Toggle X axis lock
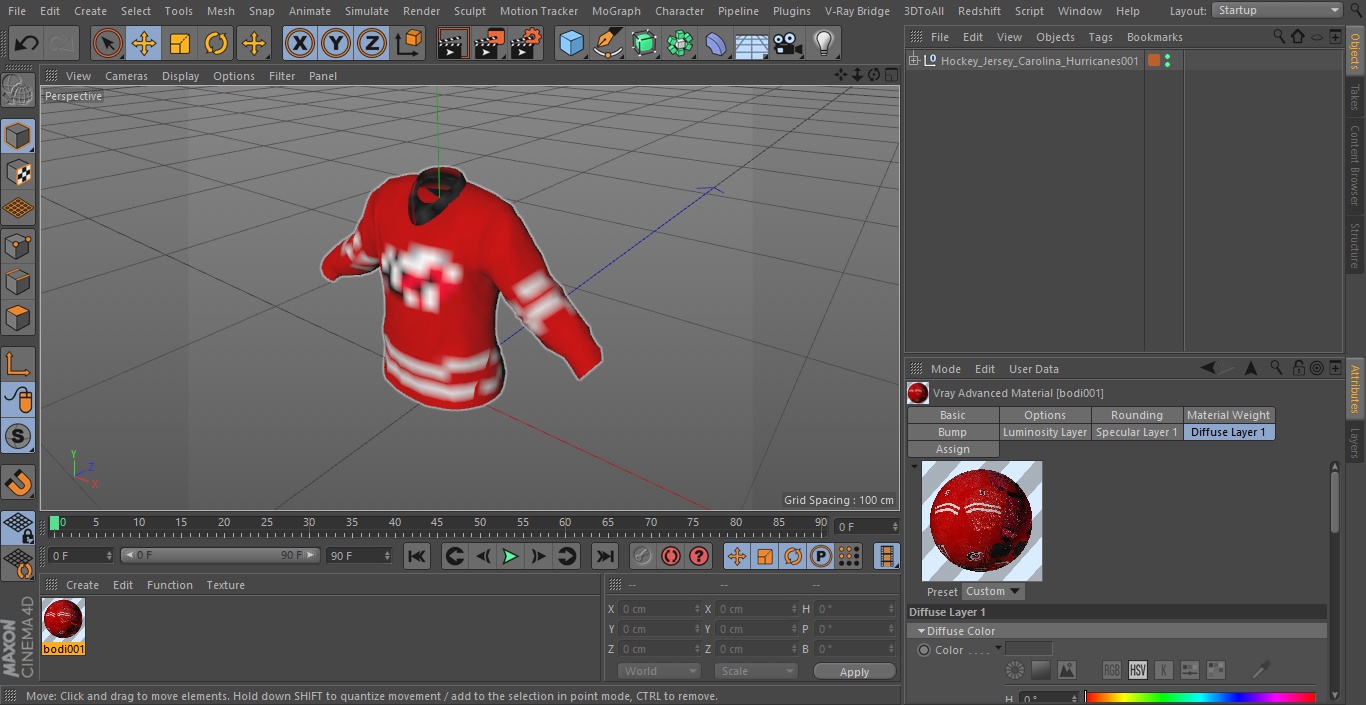The image size is (1366, 705). coord(300,43)
